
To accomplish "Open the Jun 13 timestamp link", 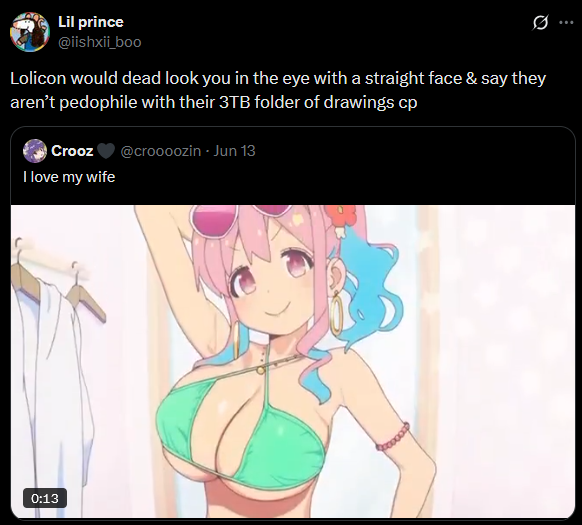I will pyautogui.click(x=235, y=151).
